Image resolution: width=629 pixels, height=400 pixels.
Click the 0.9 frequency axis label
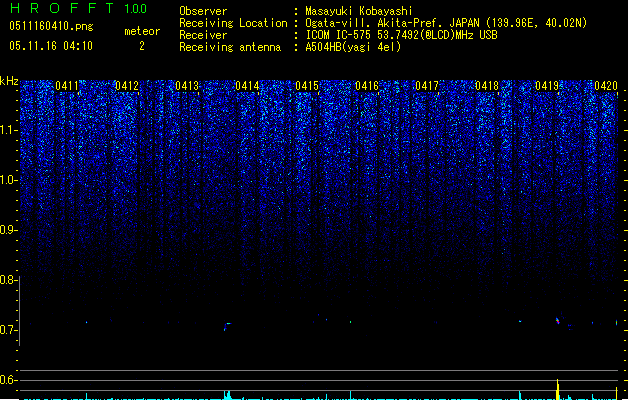[x=9, y=230]
